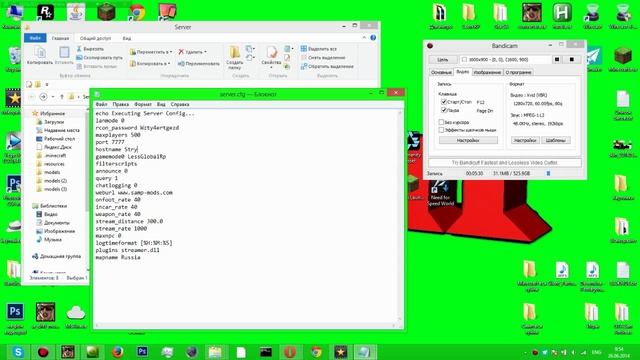Click Paste icon in Explorer ribbon
The width and height of the screenshot is (640, 360).
pos(64,53)
